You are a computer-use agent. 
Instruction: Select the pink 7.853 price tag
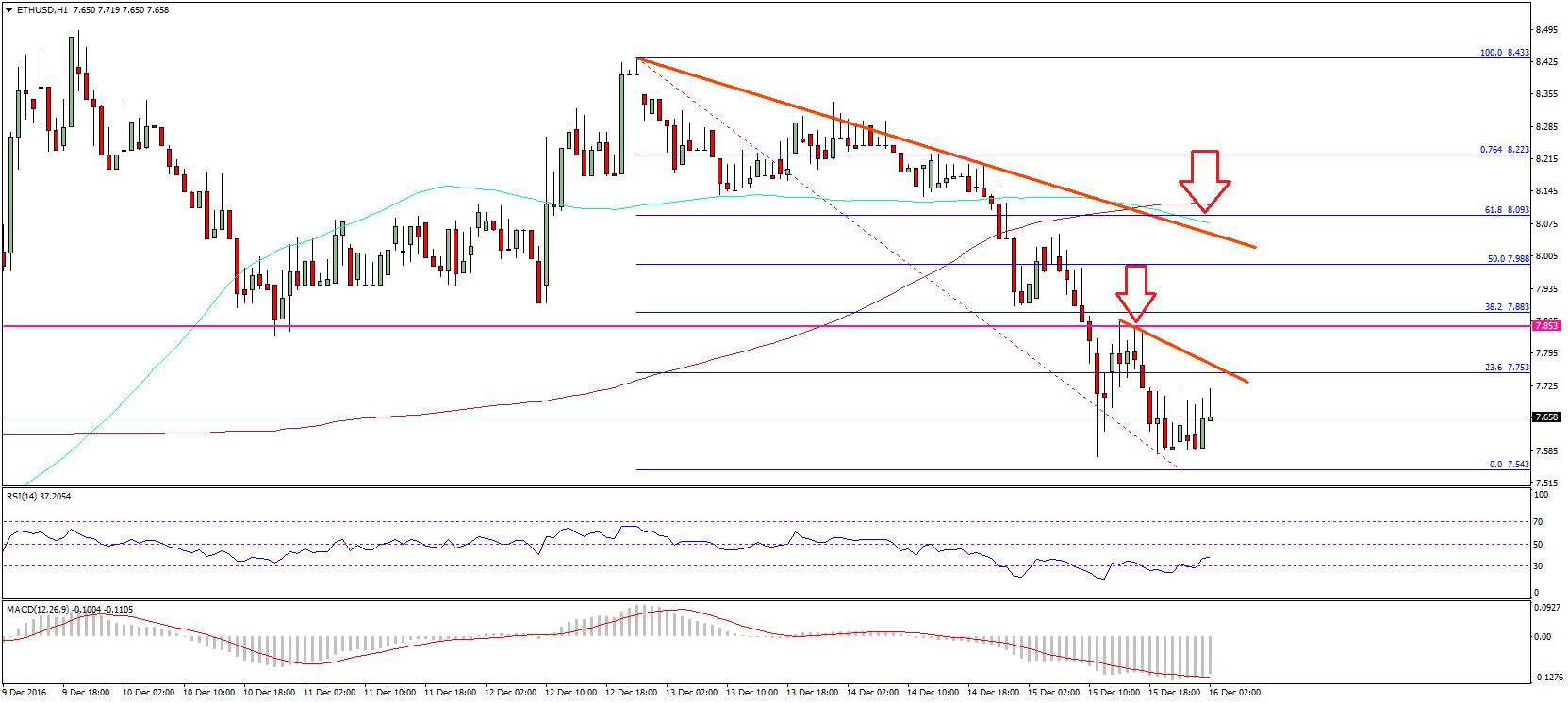pos(1546,326)
